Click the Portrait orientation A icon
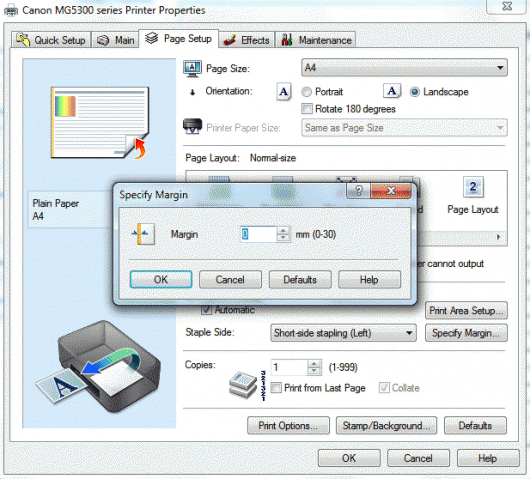The image size is (530, 479). click(284, 92)
